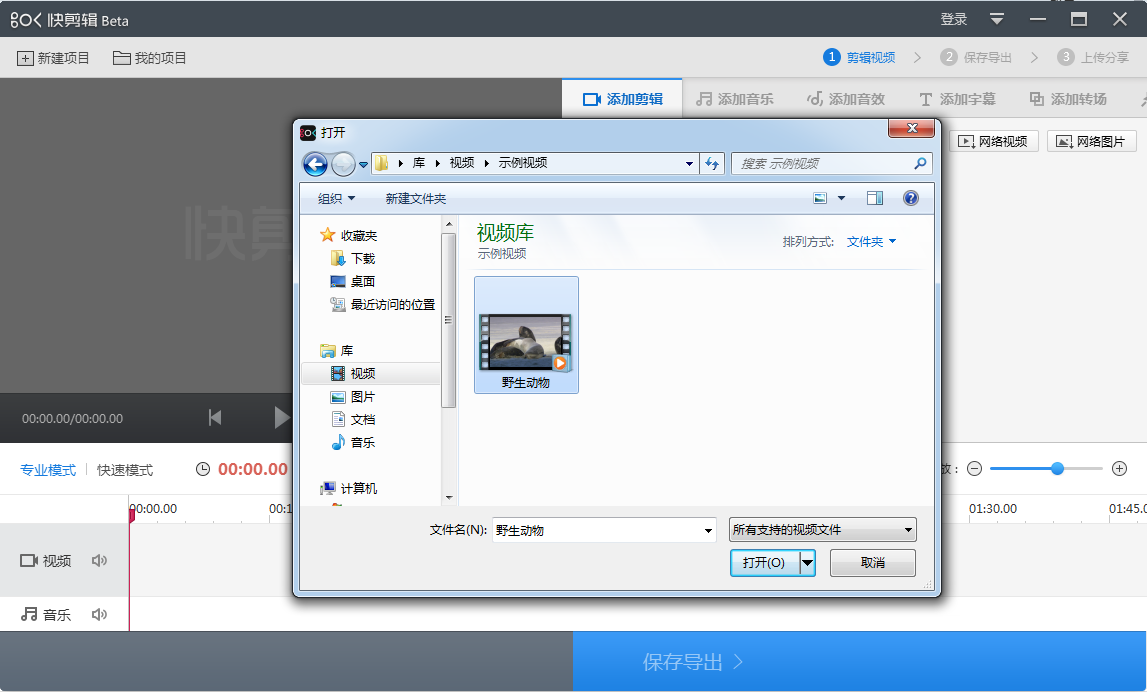Click the red playhead marker at 00:00.00
The image size is (1147, 692).
point(132,515)
